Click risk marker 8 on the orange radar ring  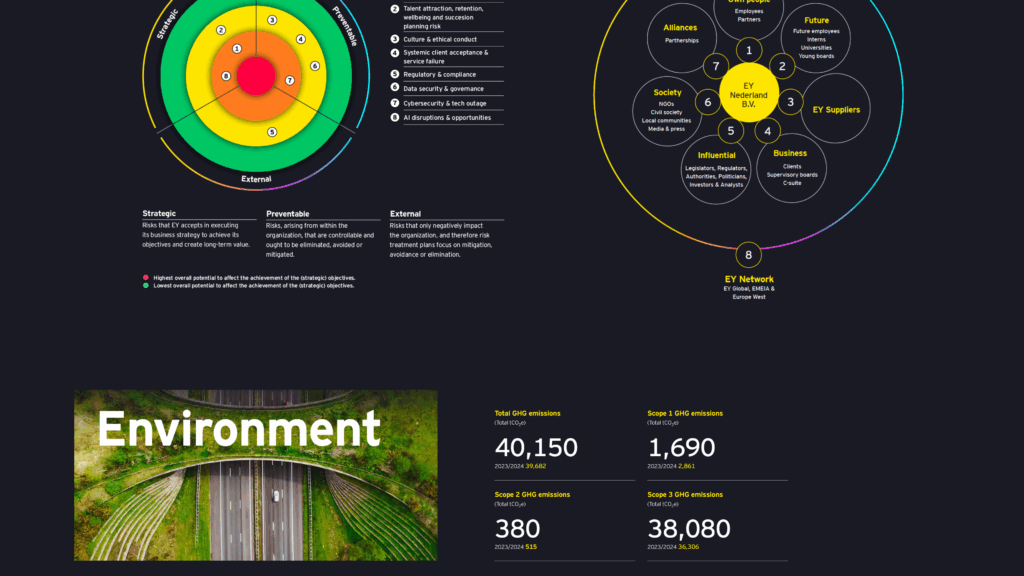coord(226,76)
